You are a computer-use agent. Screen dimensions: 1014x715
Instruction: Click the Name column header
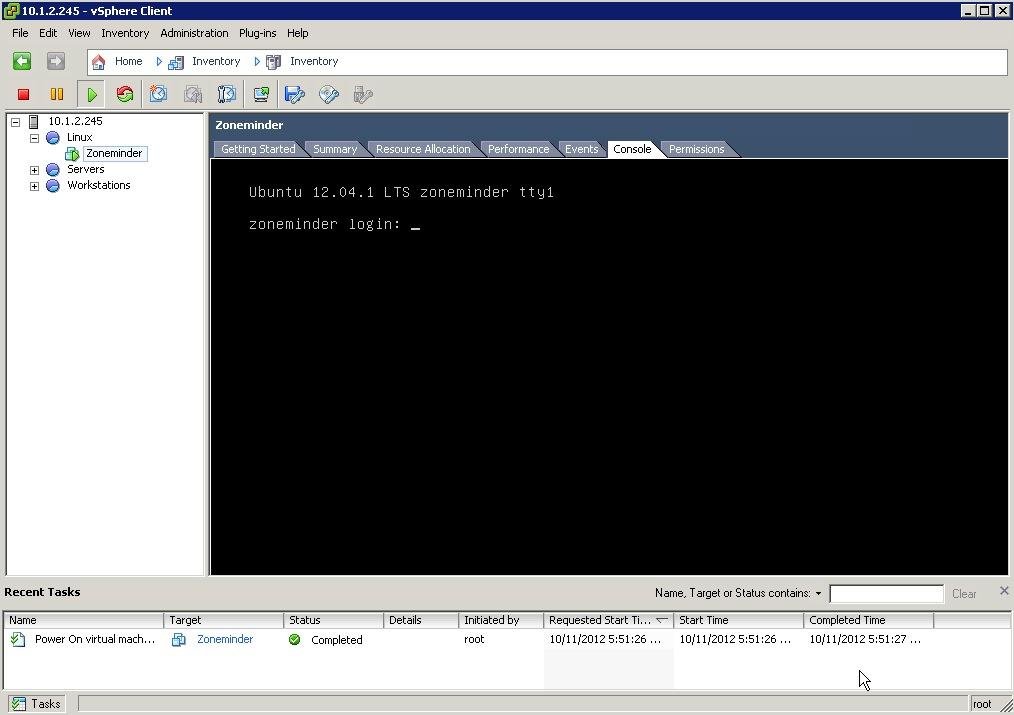coord(83,620)
